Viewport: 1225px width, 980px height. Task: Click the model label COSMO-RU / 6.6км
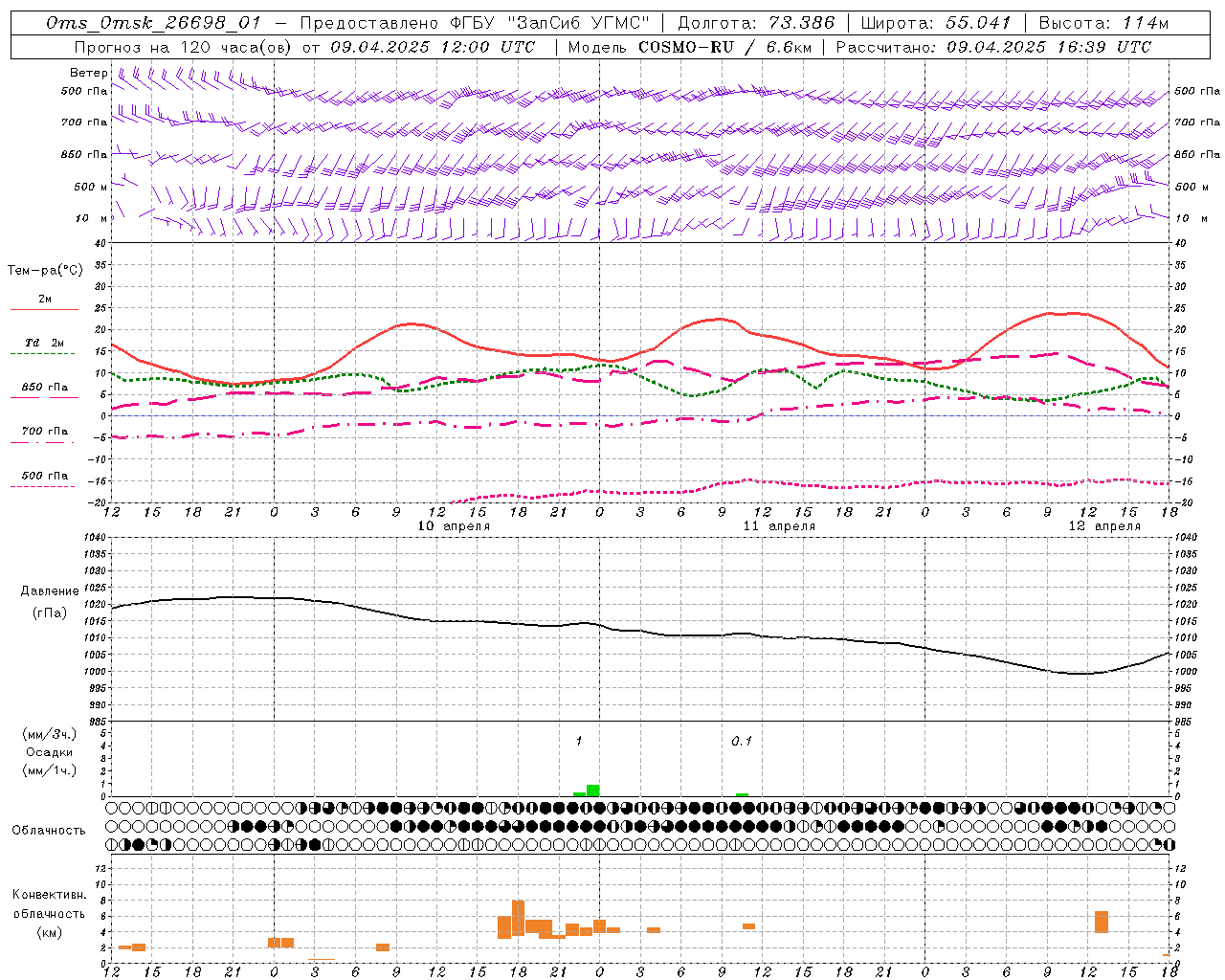725,47
